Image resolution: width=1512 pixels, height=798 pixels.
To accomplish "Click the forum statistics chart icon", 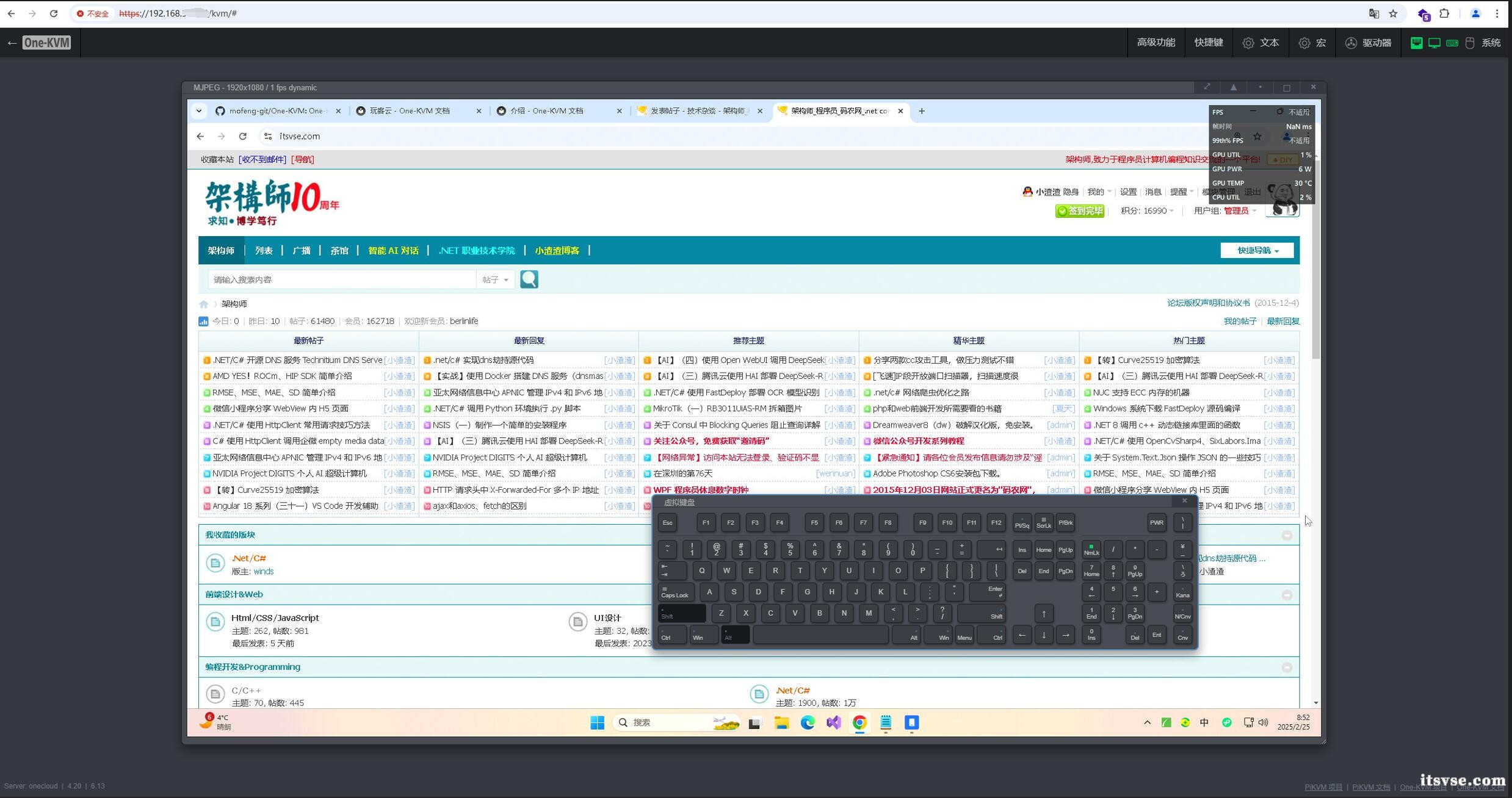I will (x=203, y=321).
